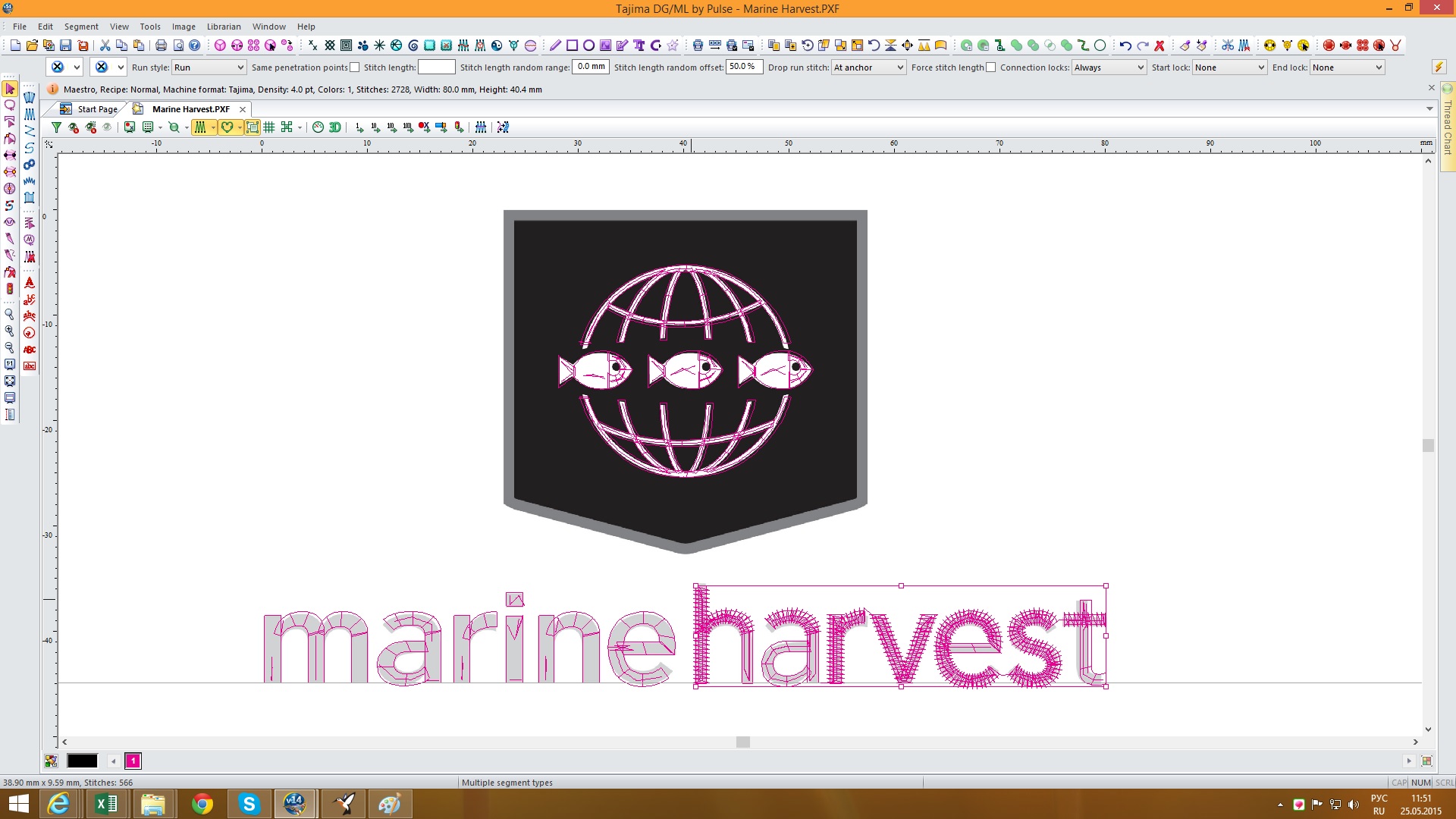1456x819 pixels.
Task: Open the Librarian menu
Action: point(224,27)
